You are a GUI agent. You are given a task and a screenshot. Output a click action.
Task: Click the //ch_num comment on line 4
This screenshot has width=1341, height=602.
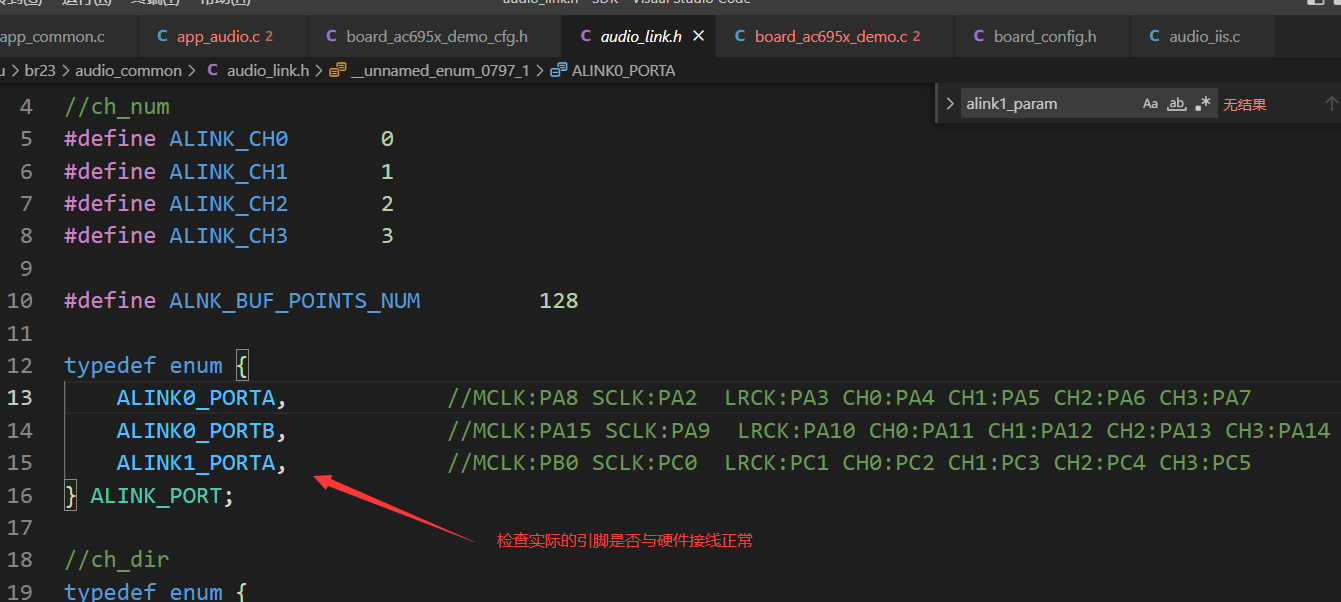tap(117, 106)
